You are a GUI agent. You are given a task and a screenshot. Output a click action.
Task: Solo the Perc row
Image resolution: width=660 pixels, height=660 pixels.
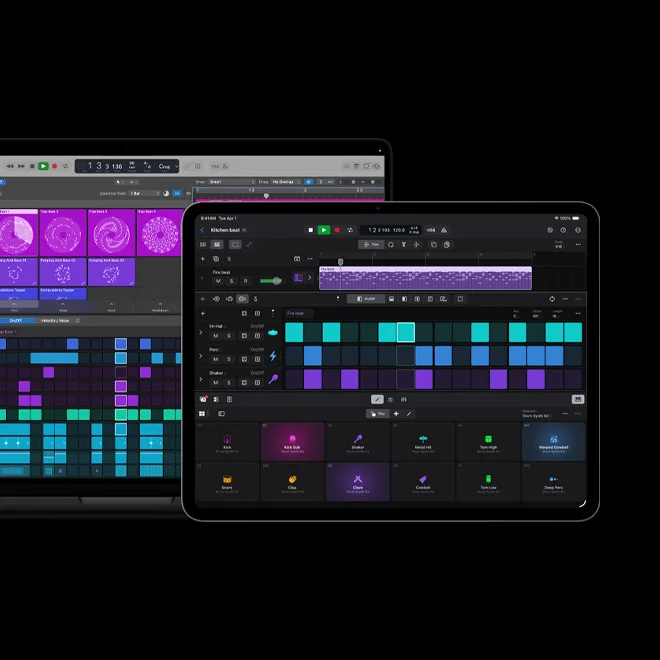(x=229, y=359)
